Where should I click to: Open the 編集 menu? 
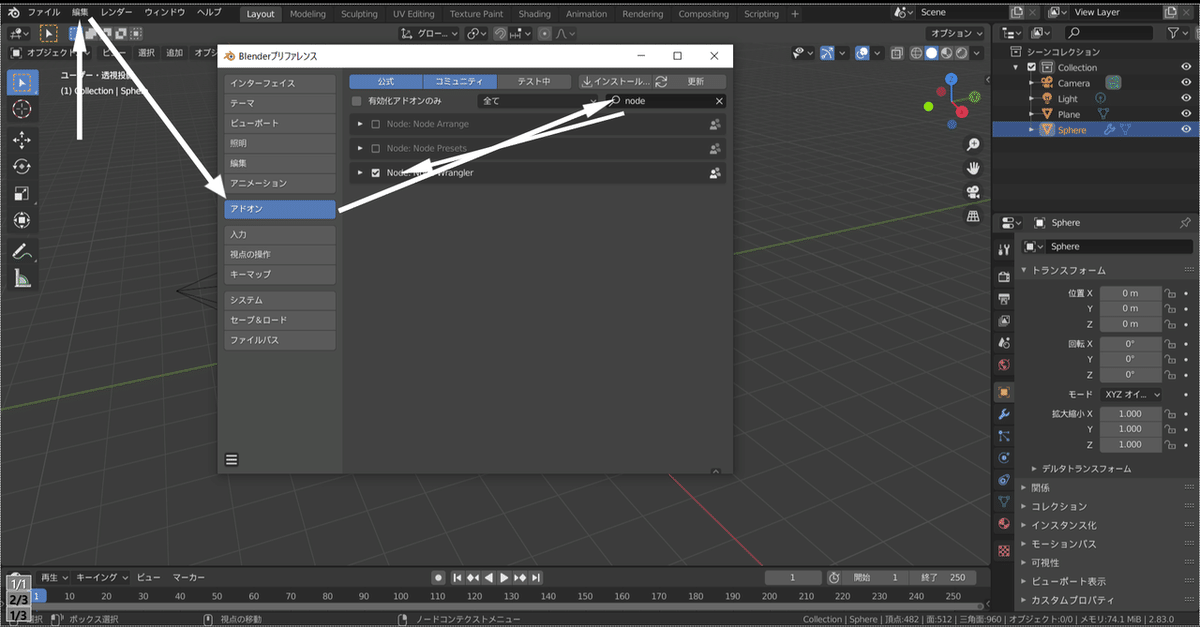tap(80, 13)
